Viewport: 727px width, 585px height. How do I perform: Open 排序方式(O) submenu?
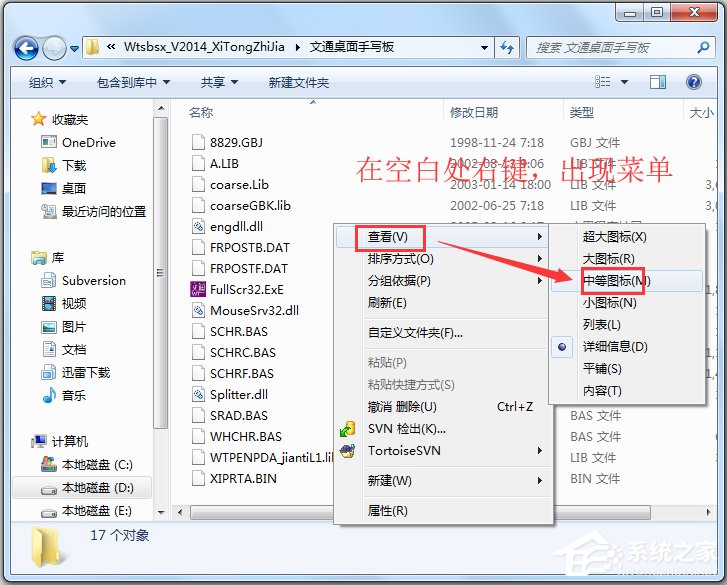(442, 259)
